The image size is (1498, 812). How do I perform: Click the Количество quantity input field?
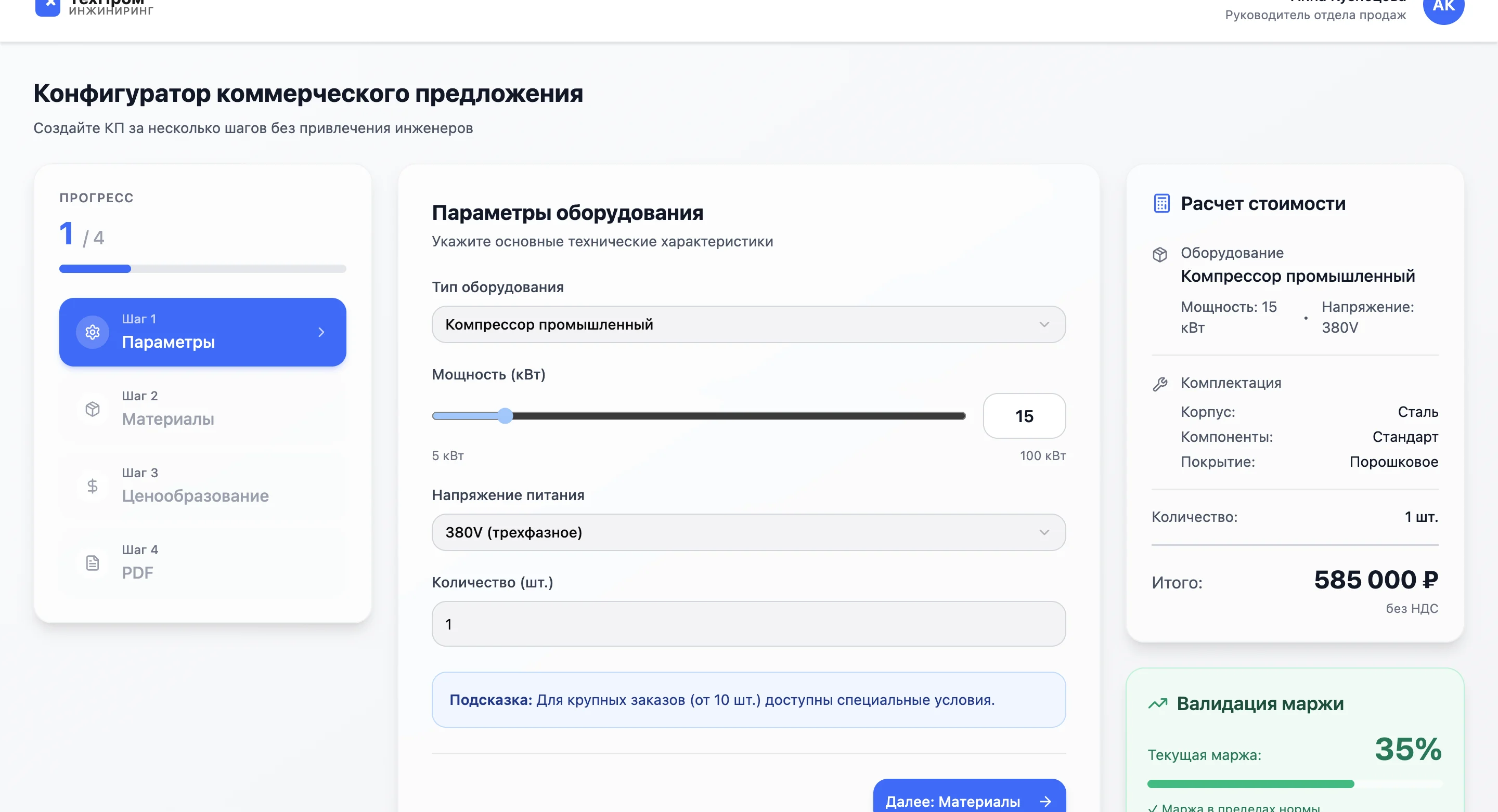pos(749,624)
